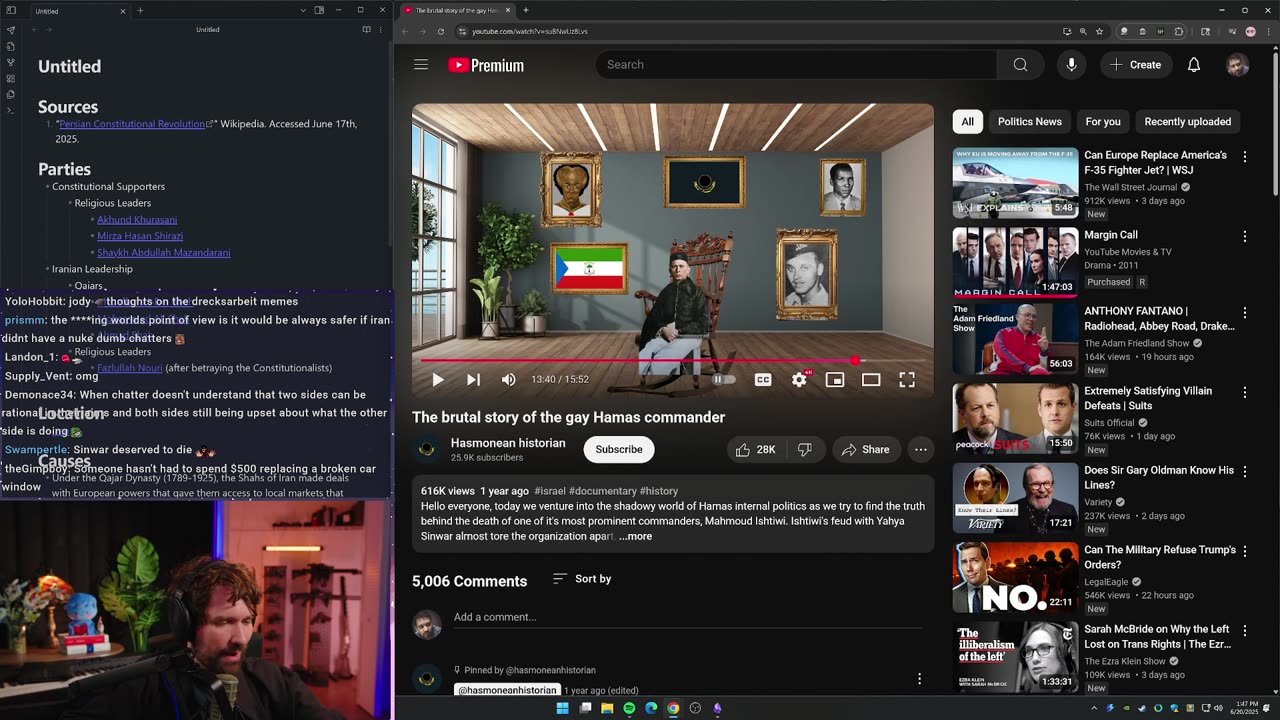Enable miniplayer mode
1280x720 pixels.
click(835, 380)
